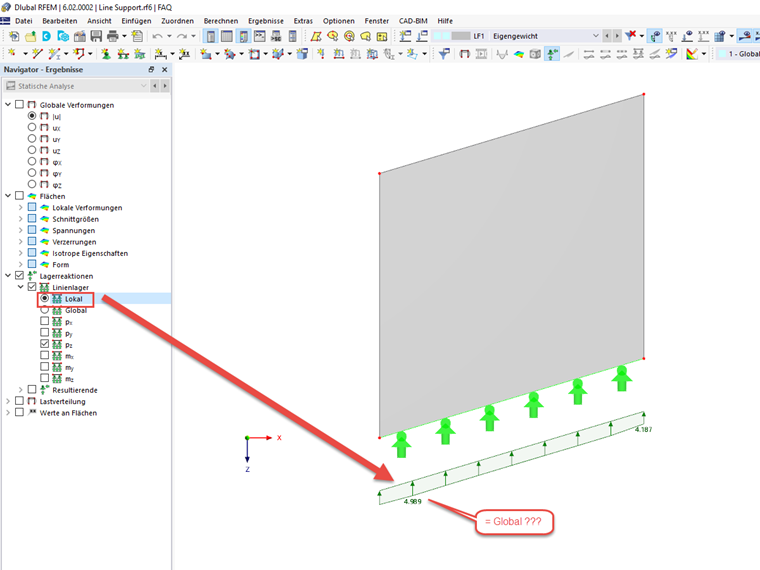Toggle the Navigator panel icon

pyautogui.click(x=210, y=36)
